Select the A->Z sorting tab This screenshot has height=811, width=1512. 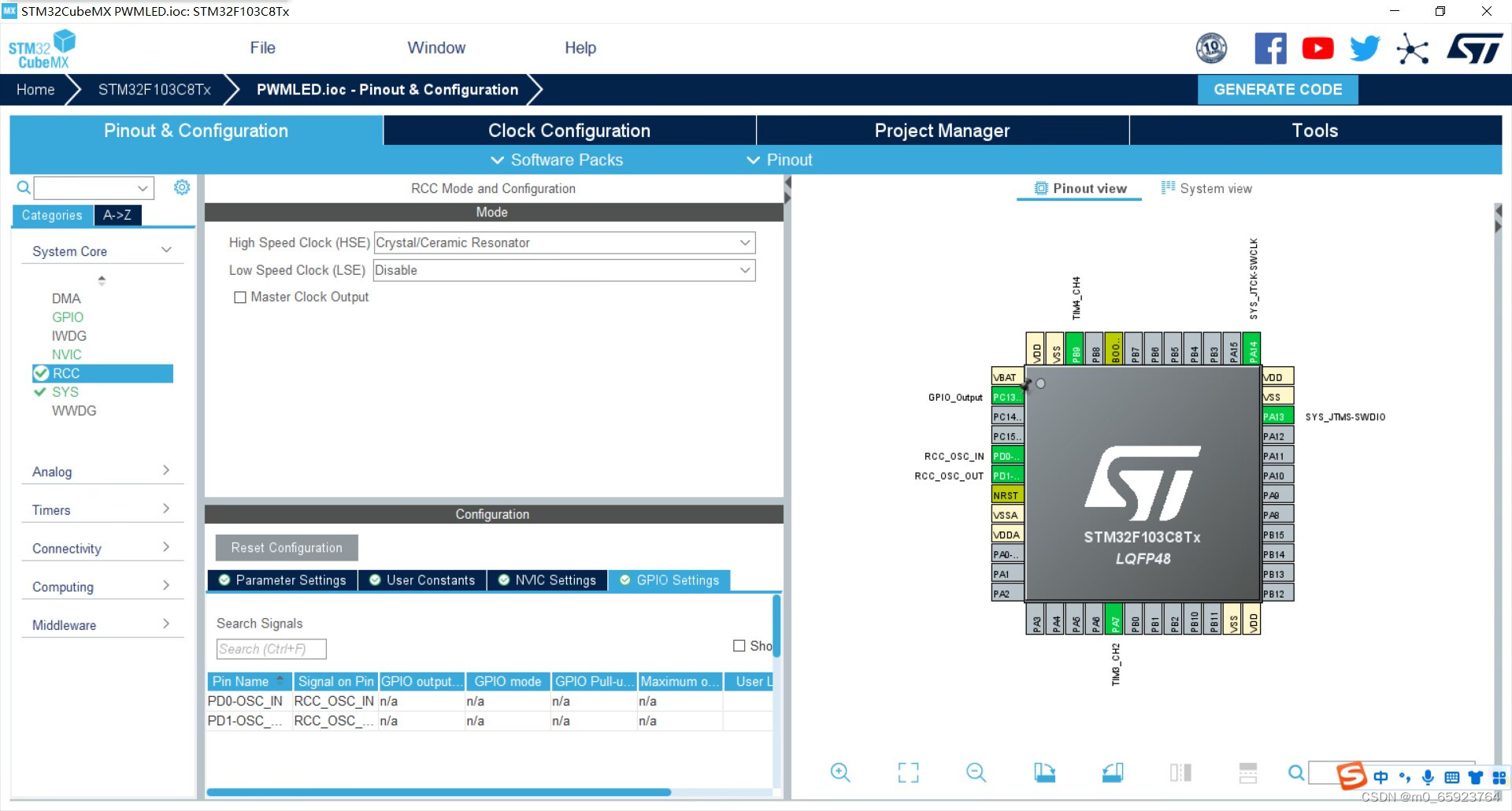[117, 215]
